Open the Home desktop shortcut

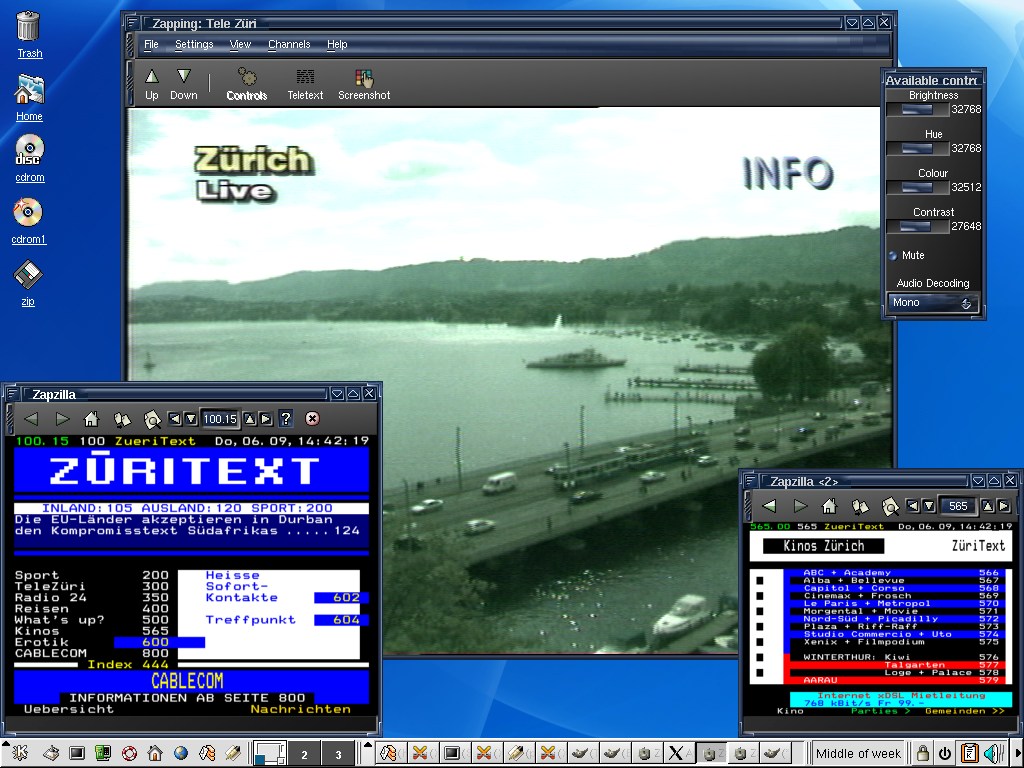click(29, 96)
